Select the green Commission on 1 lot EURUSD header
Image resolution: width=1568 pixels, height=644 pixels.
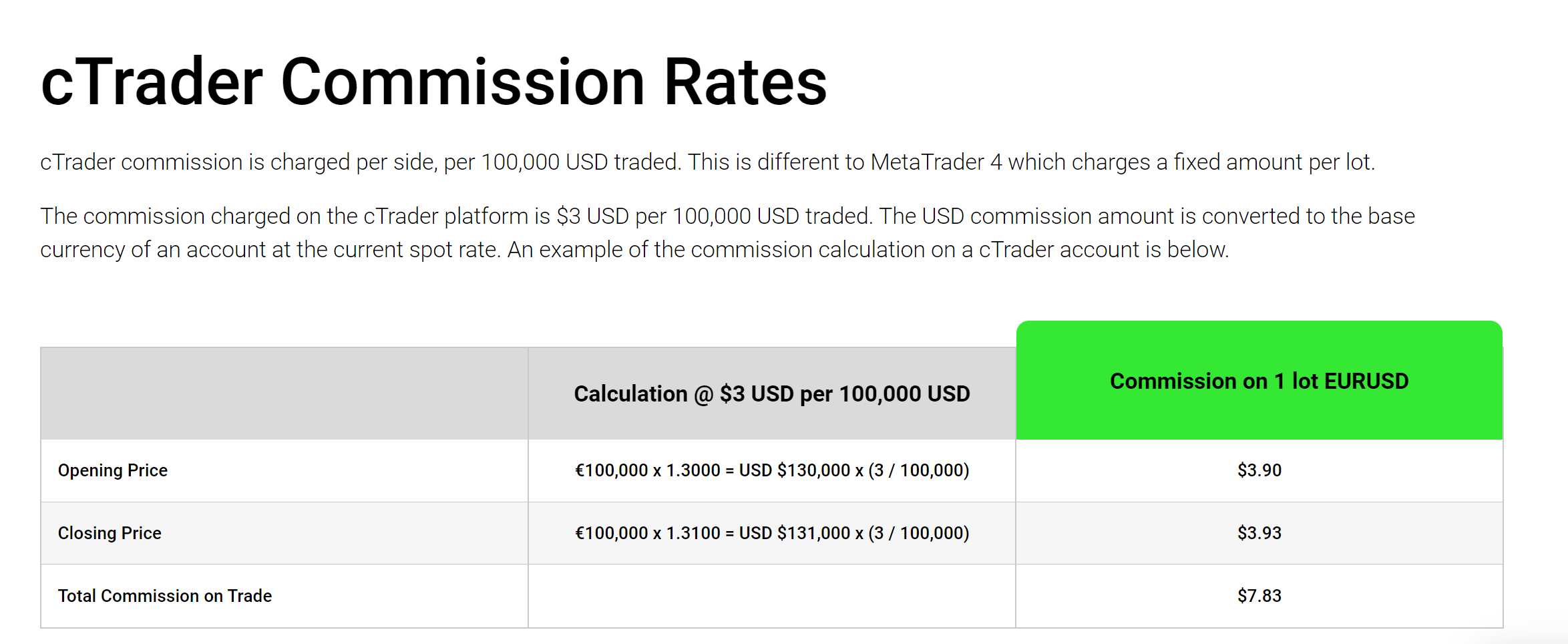[x=1259, y=380]
